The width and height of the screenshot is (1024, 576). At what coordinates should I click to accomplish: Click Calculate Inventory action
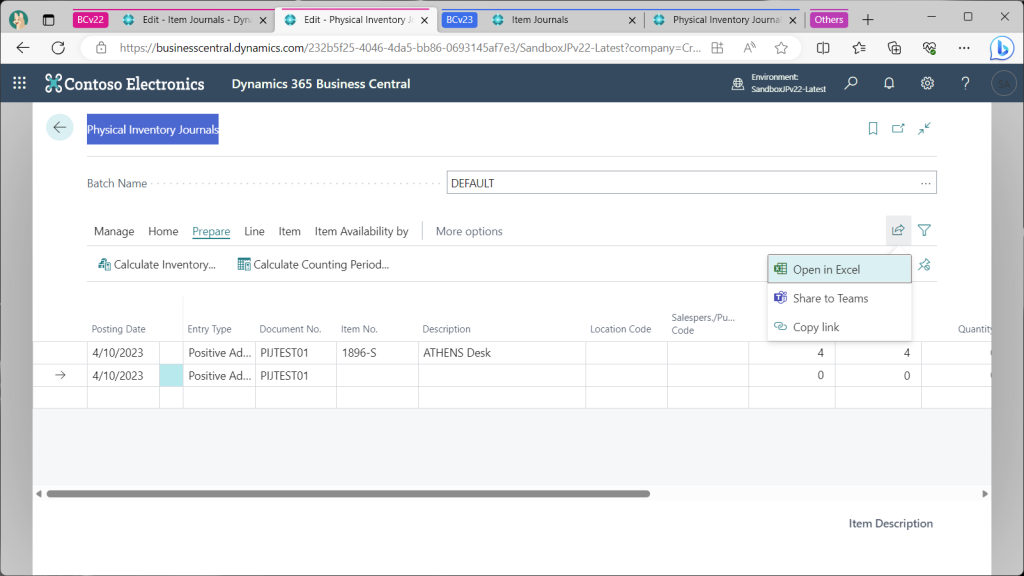point(157,264)
